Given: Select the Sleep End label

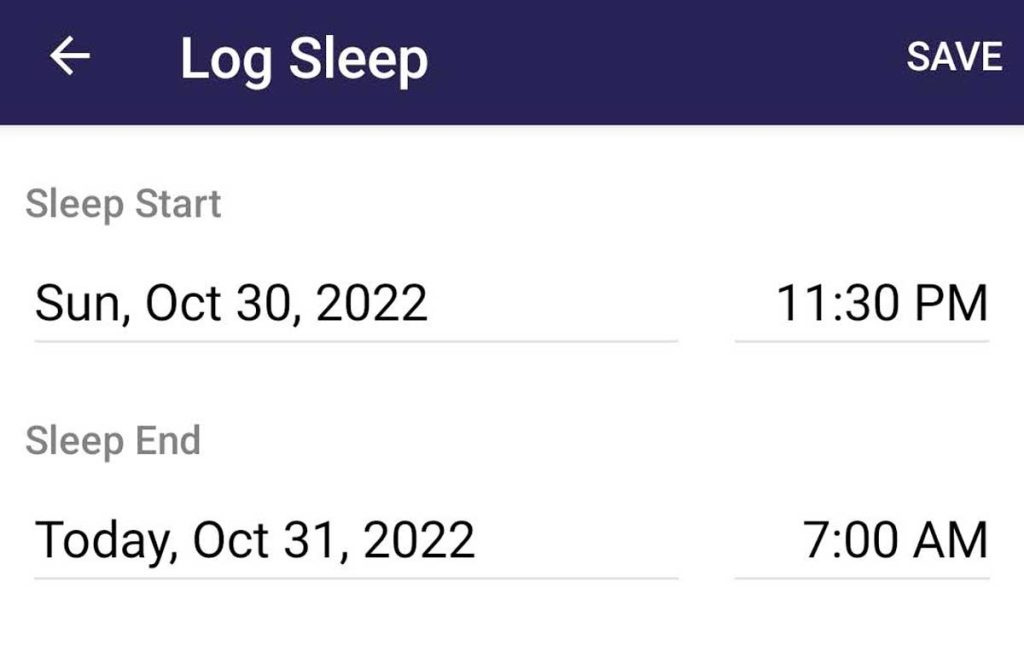Looking at the screenshot, I should (113, 441).
